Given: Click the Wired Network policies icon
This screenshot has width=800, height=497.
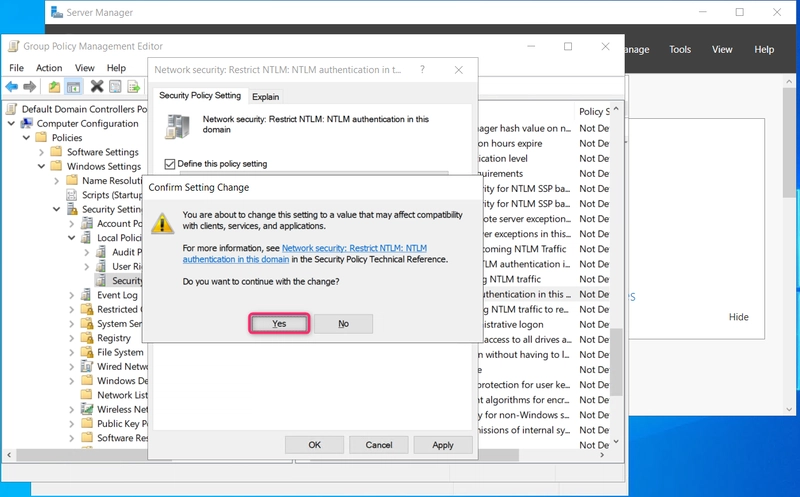Looking at the screenshot, I should 87,366.
